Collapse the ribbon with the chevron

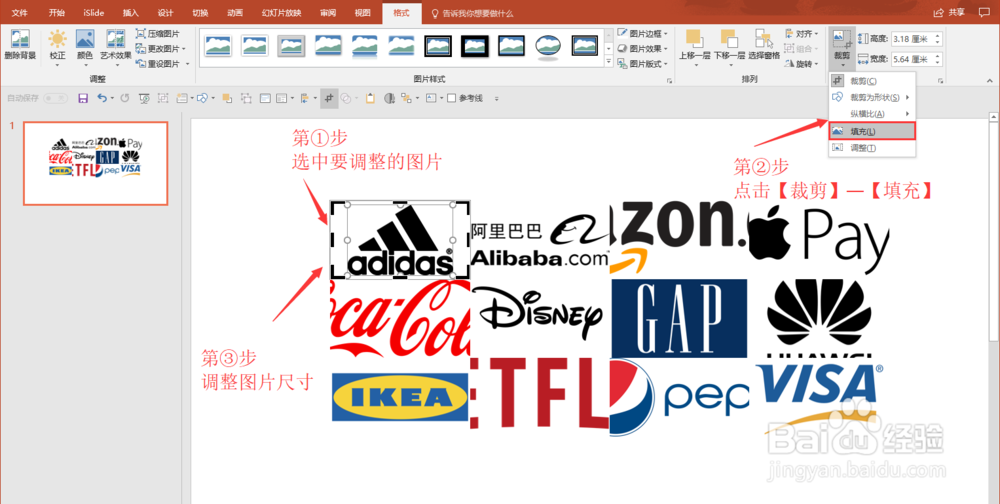989,80
